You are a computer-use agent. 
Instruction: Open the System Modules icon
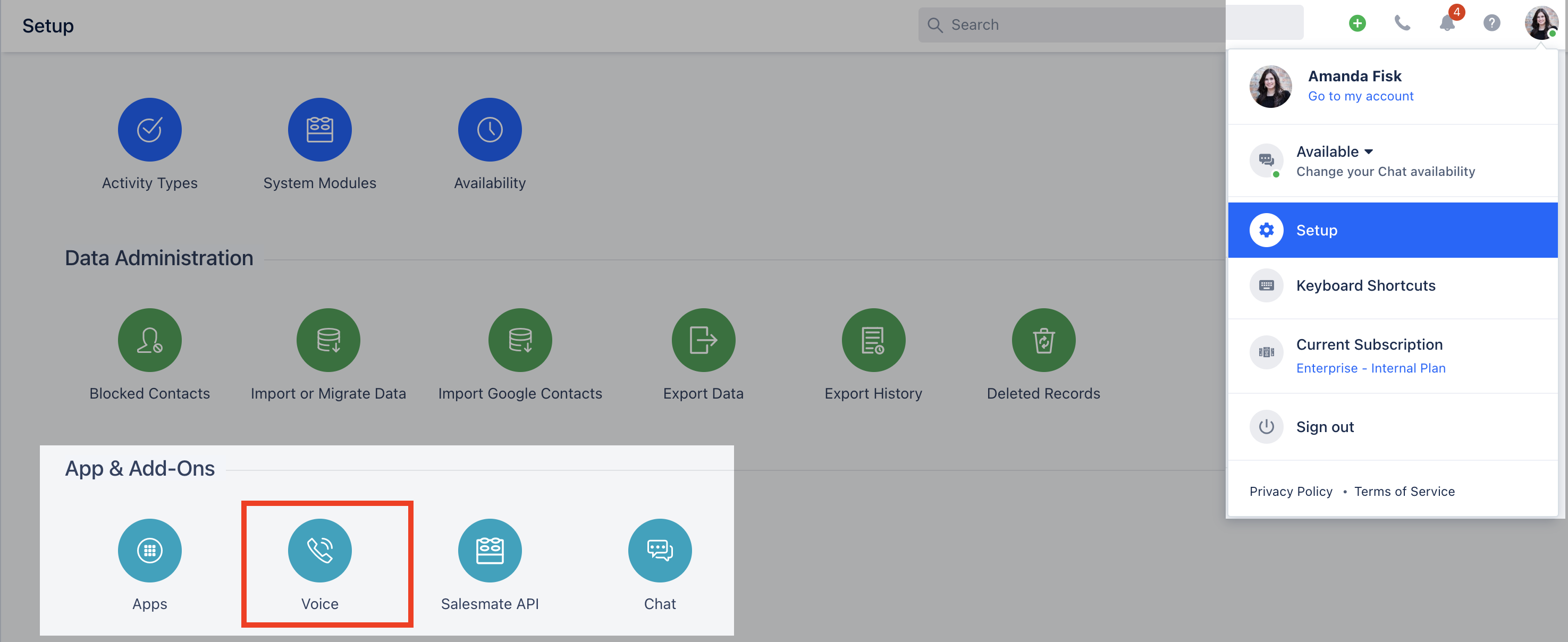[x=319, y=130]
